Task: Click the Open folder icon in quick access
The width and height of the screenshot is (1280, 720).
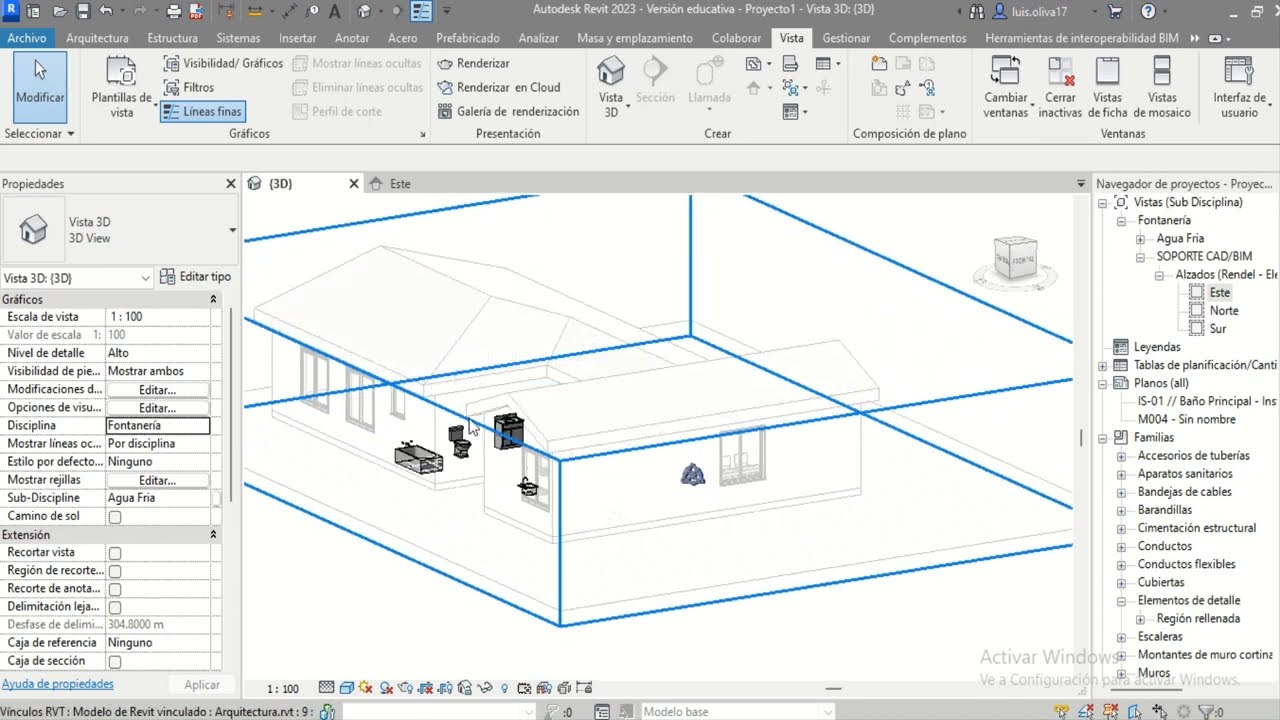Action: pos(60,12)
